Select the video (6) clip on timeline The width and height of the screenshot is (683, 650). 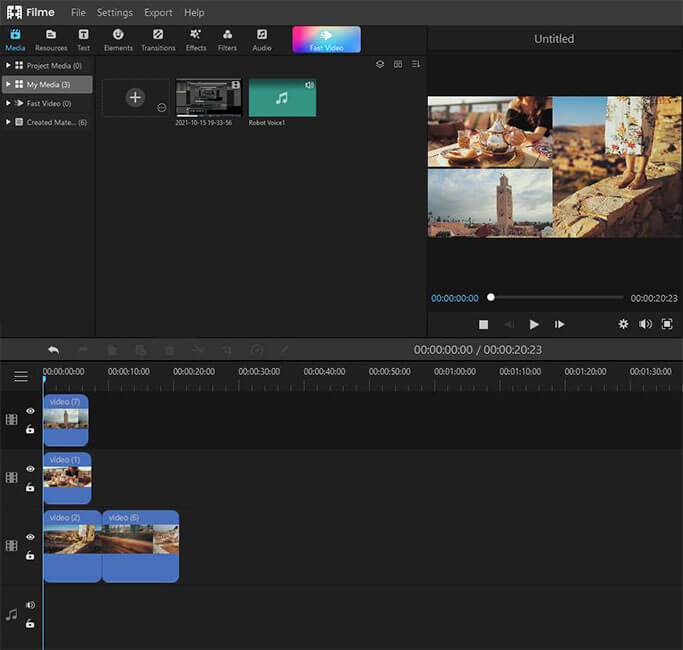click(x=141, y=546)
